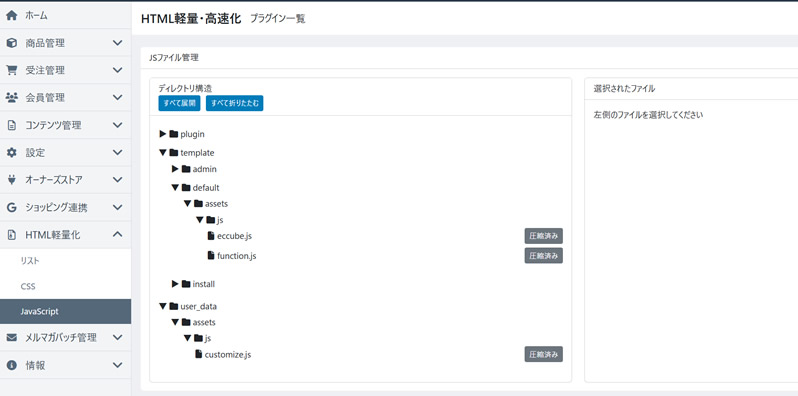Image resolution: width=798 pixels, height=396 pixels.
Task: Click 圧縮済み badge for function.js
Action: (x=544, y=256)
